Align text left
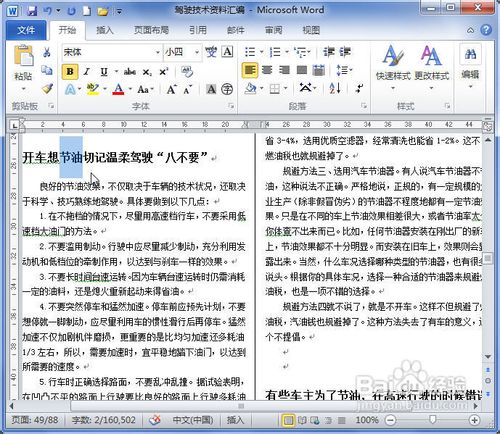Viewport: 500px width, 434px height. pyautogui.click(x=250, y=70)
